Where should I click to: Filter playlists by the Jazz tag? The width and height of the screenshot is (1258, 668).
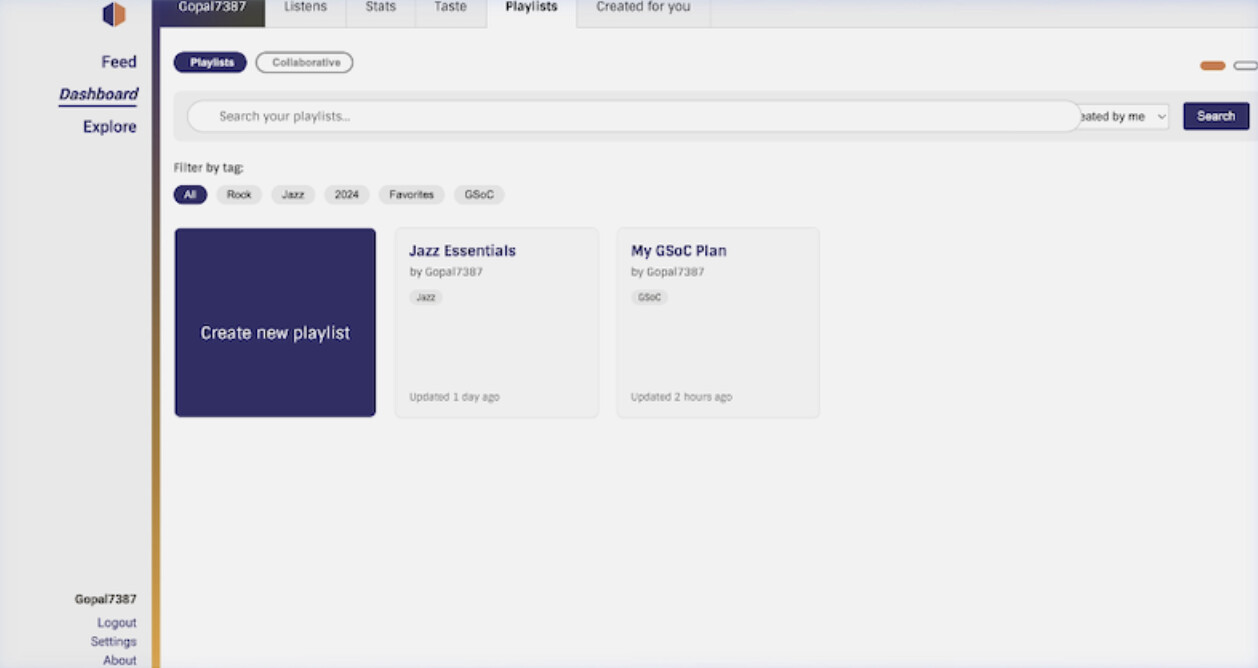(x=293, y=195)
